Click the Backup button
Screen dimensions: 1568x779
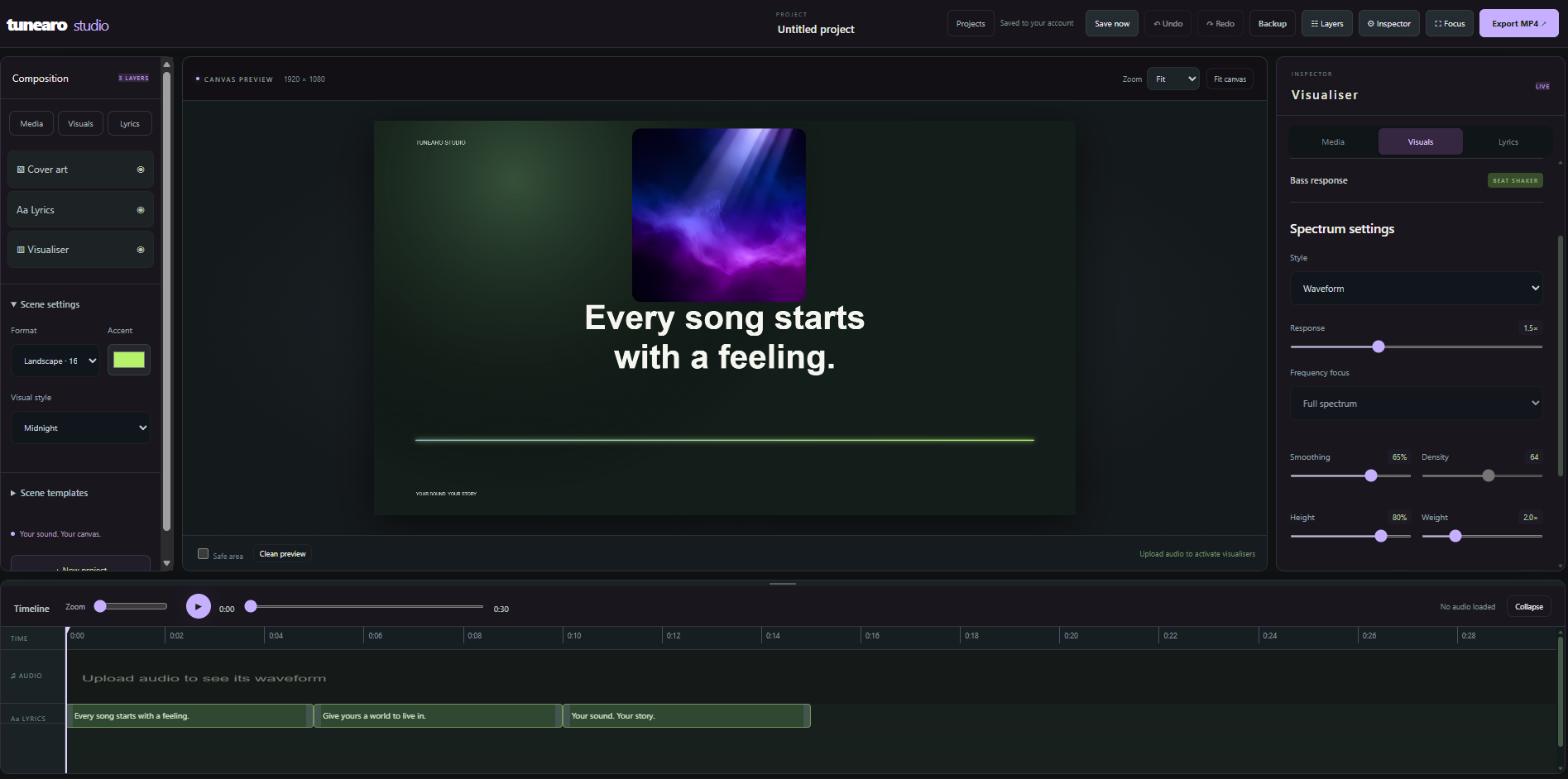point(1273,23)
